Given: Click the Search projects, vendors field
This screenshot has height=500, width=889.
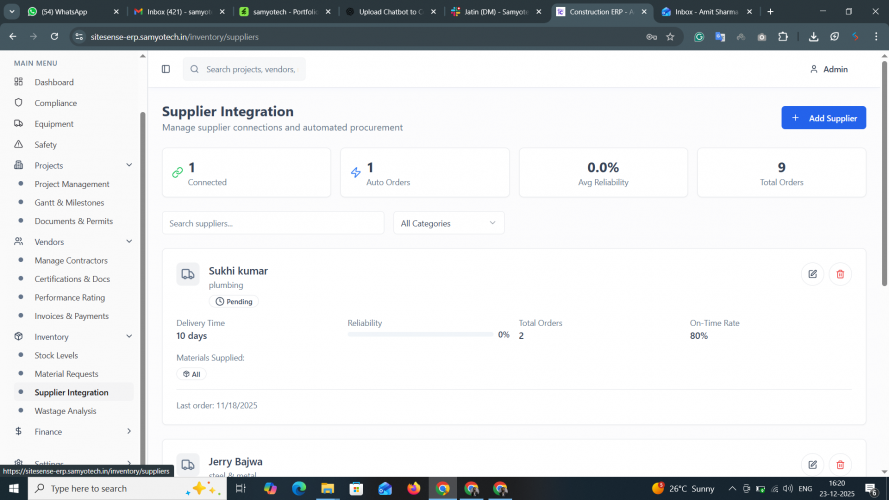Looking at the screenshot, I should point(244,69).
